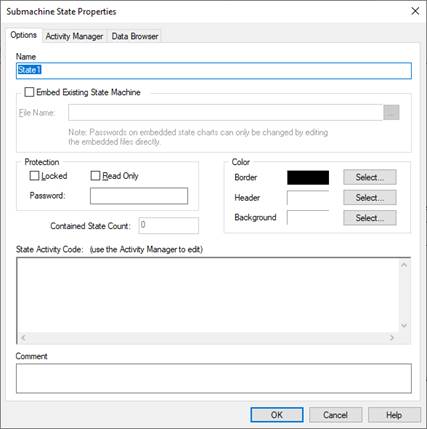The height and width of the screenshot is (429, 427).
Task: Click the white Header color swatch
Action: pos(308,198)
